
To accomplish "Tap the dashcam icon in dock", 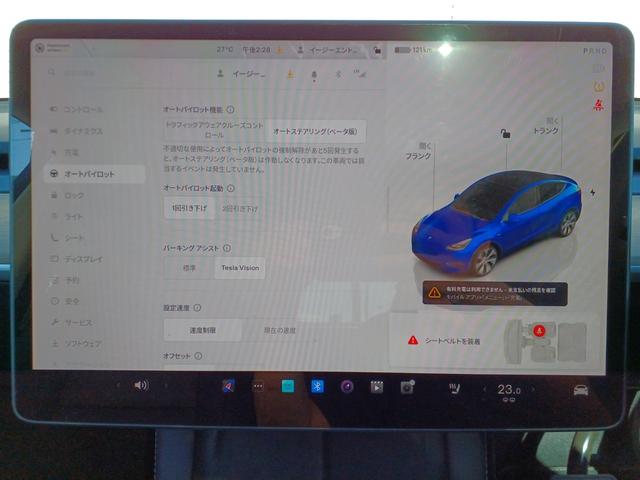I will point(407,387).
